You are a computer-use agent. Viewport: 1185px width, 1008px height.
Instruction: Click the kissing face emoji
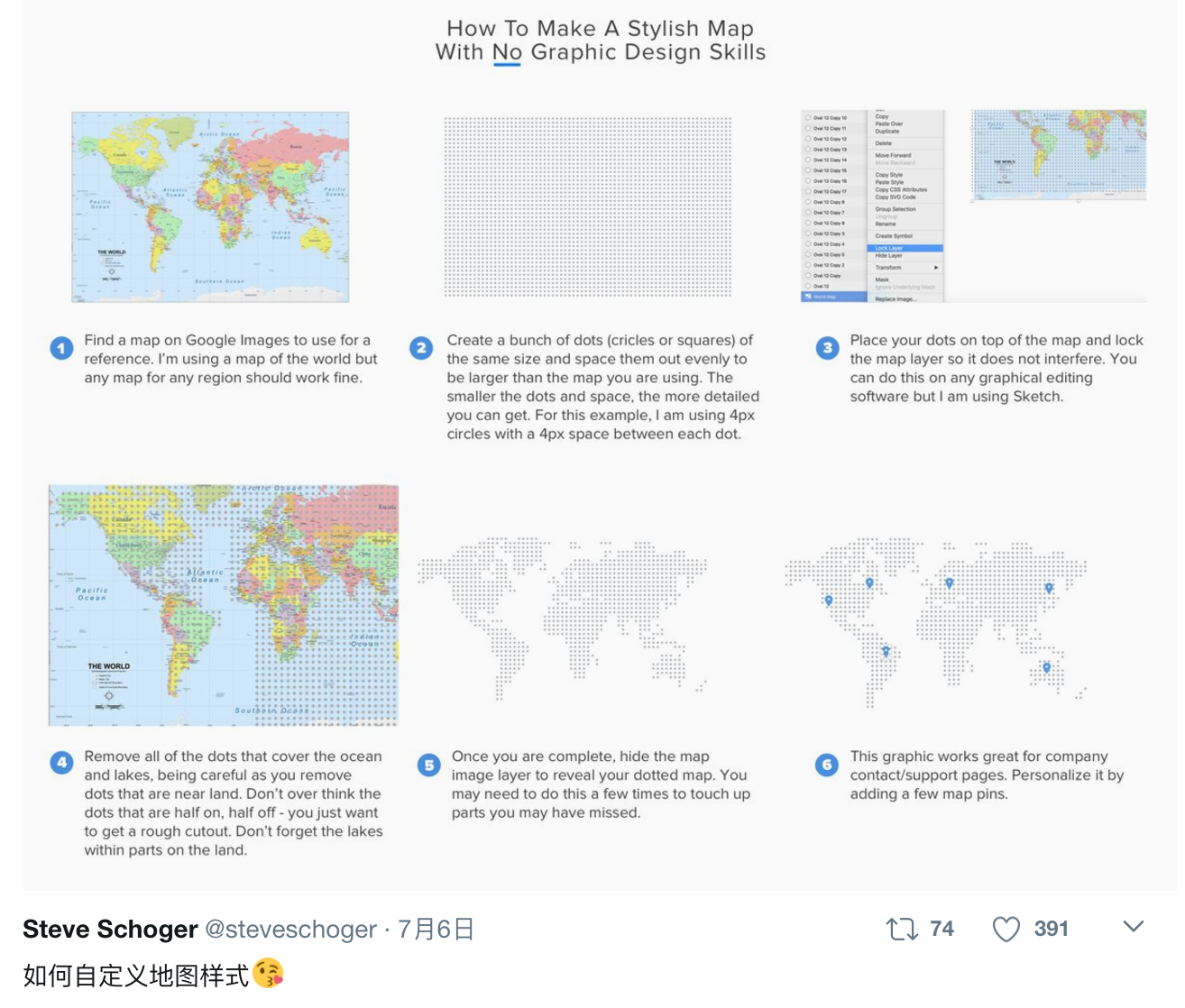click(x=268, y=975)
